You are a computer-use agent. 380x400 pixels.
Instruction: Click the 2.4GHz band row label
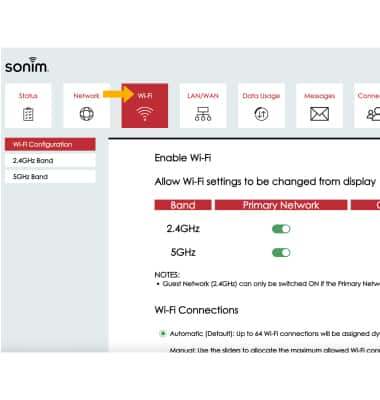pyautogui.click(x=183, y=229)
